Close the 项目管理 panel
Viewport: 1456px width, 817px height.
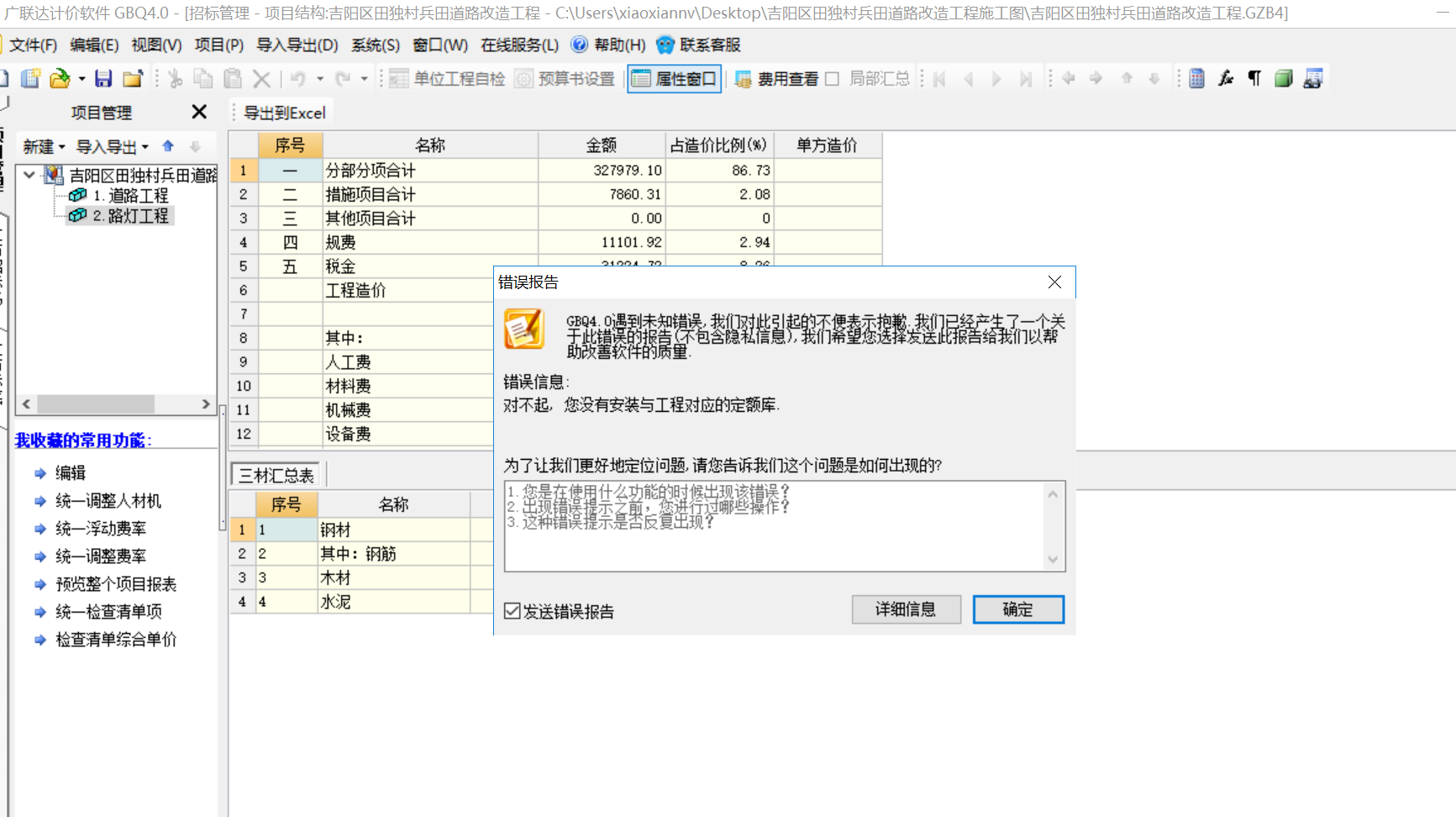click(199, 112)
